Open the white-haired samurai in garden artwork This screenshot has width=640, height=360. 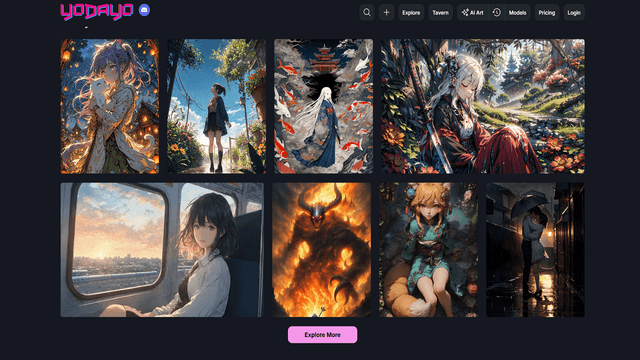click(x=483, y=106)
